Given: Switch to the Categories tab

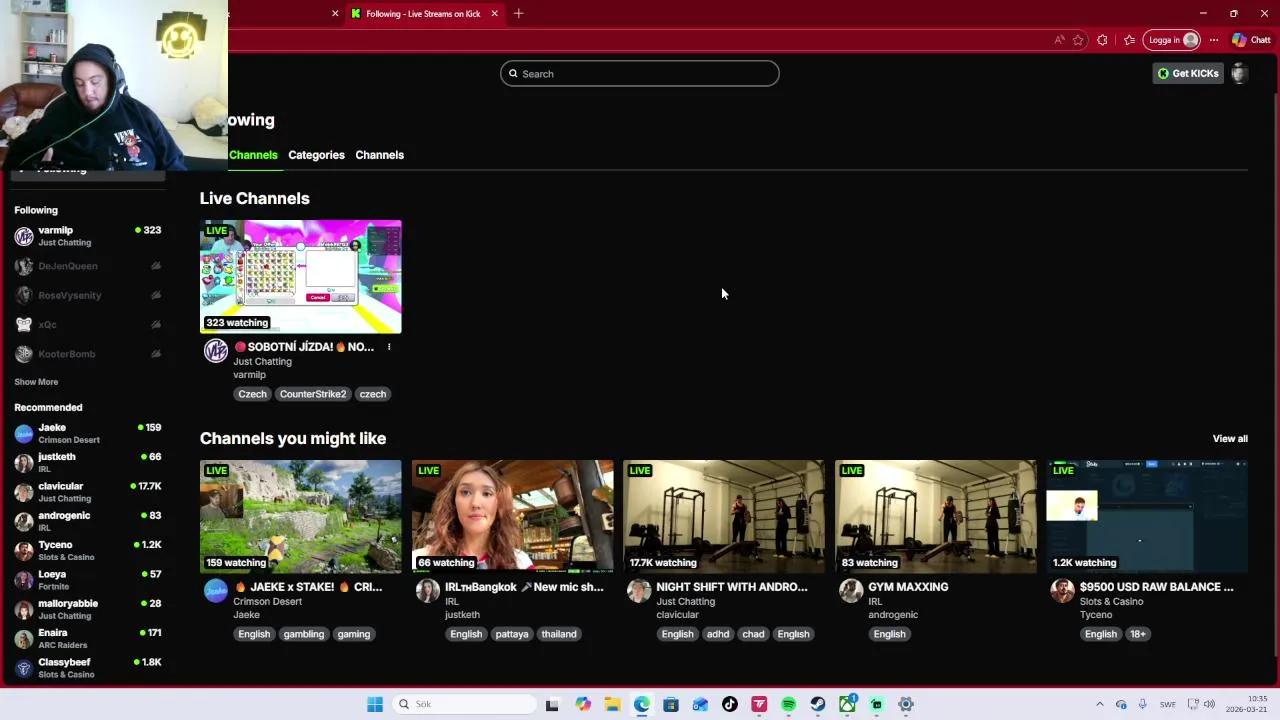Looking at the screenshot, I should tap(316, 155).
